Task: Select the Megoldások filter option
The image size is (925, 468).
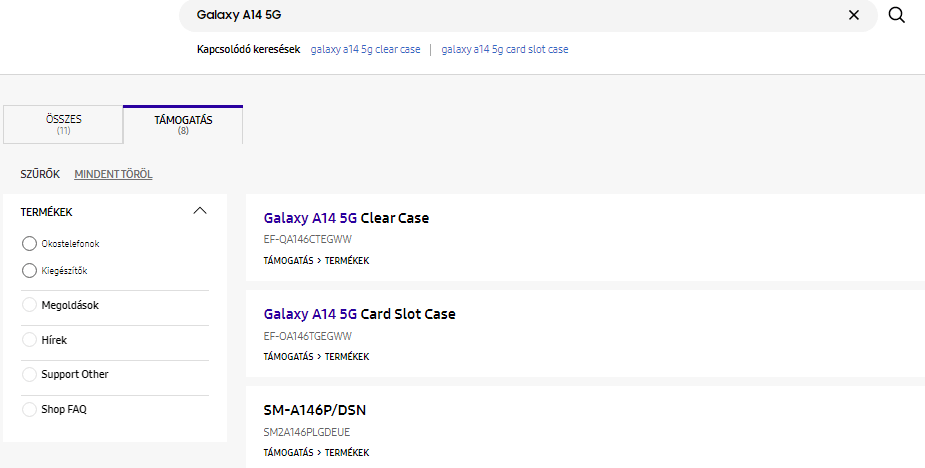Action: click(x=29, y=305)
